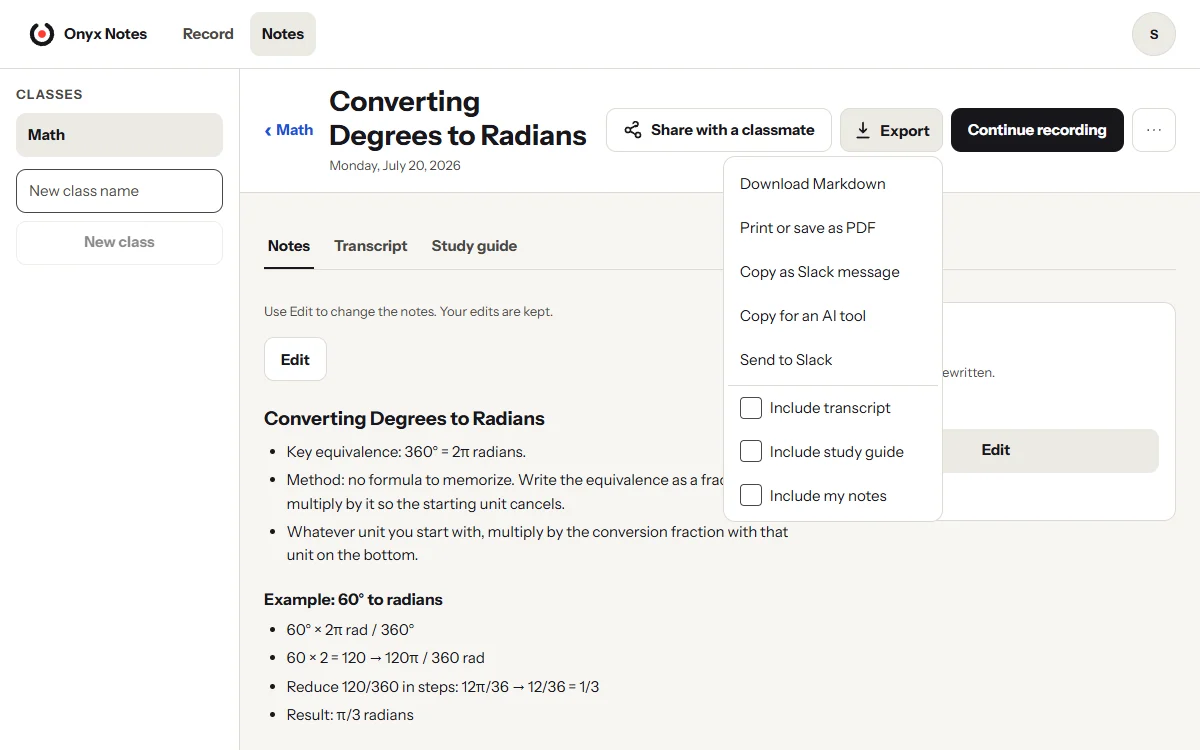Open Notes in the top navigation
Image resolution: width=1200 pixels, height=750 pixels.
[283, 34]
